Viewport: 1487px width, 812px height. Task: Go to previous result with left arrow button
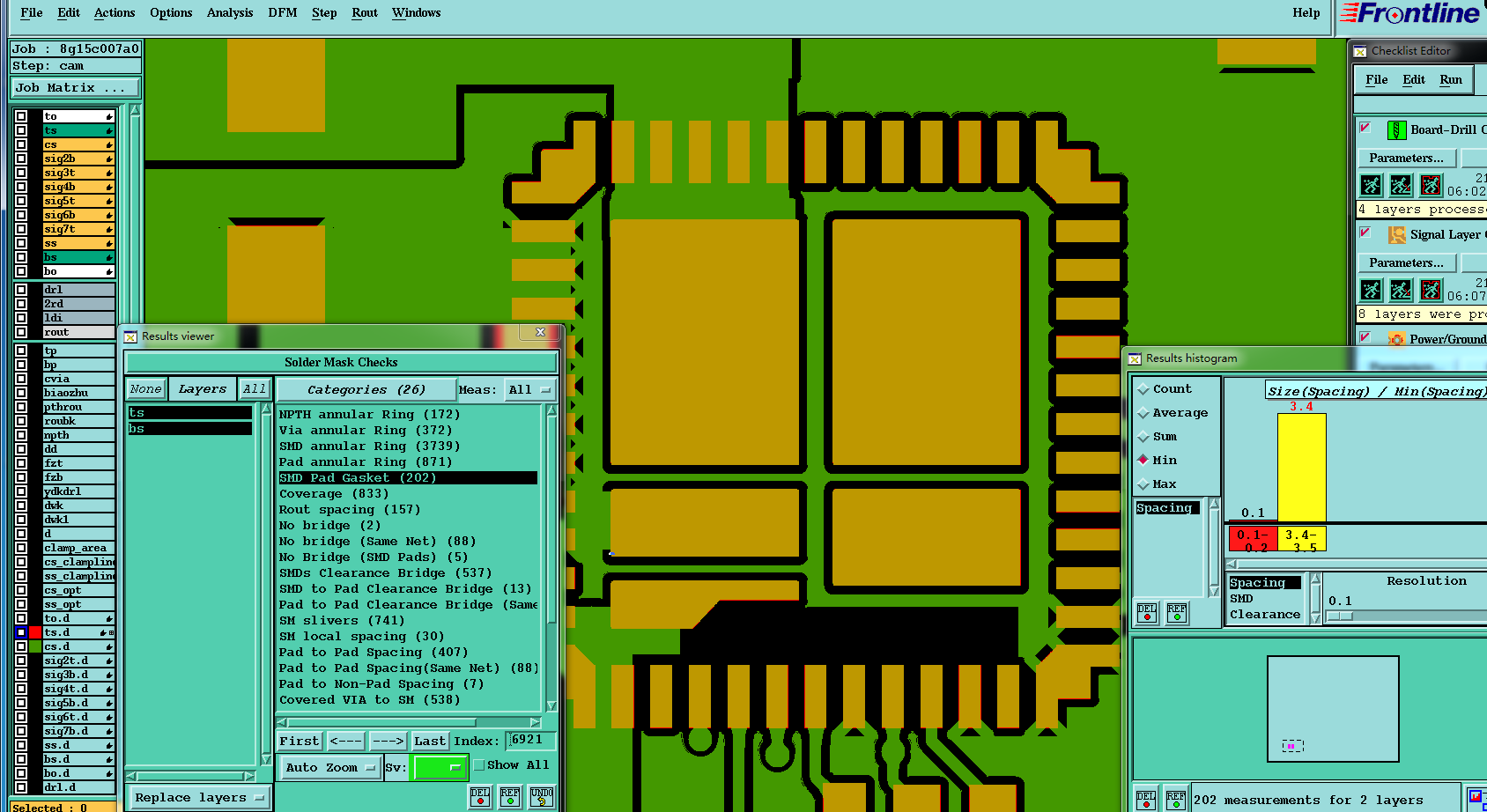click(x=346, y=742)
